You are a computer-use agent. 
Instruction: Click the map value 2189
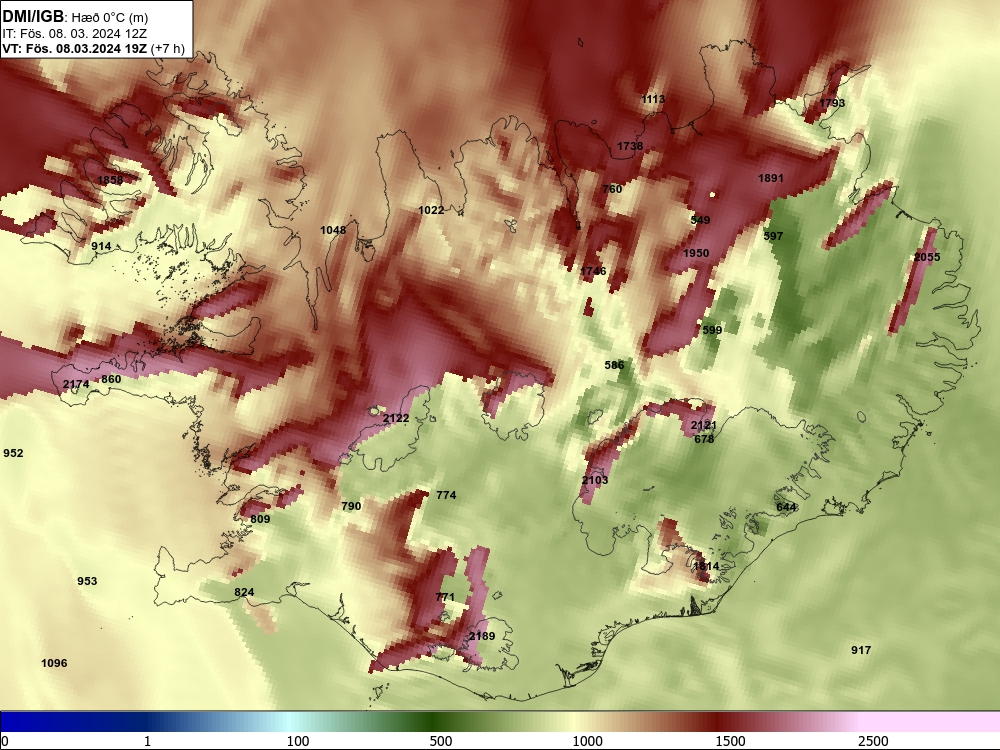coord(482,636)
